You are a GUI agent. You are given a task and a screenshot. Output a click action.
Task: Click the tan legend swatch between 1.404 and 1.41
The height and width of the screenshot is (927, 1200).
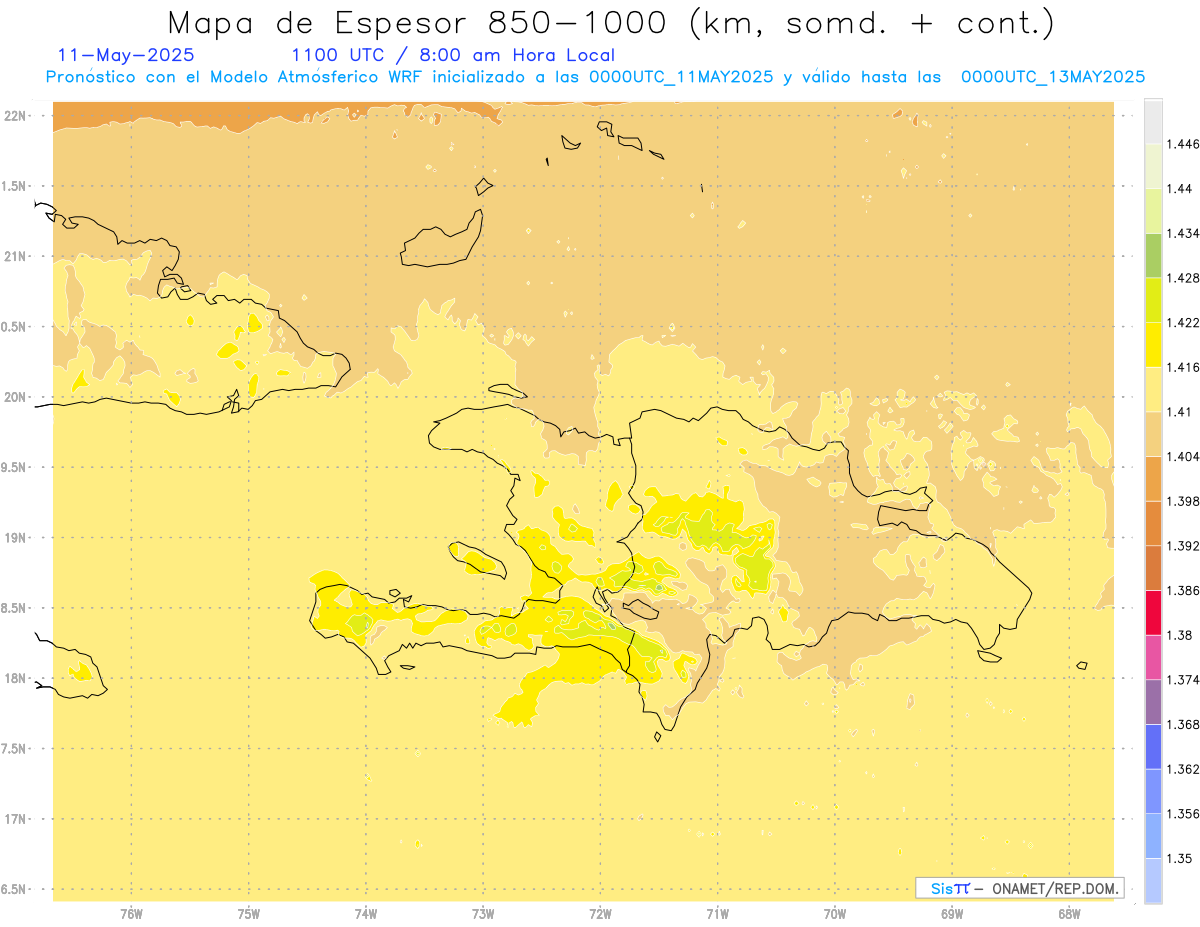click(x=1153, y=434)
